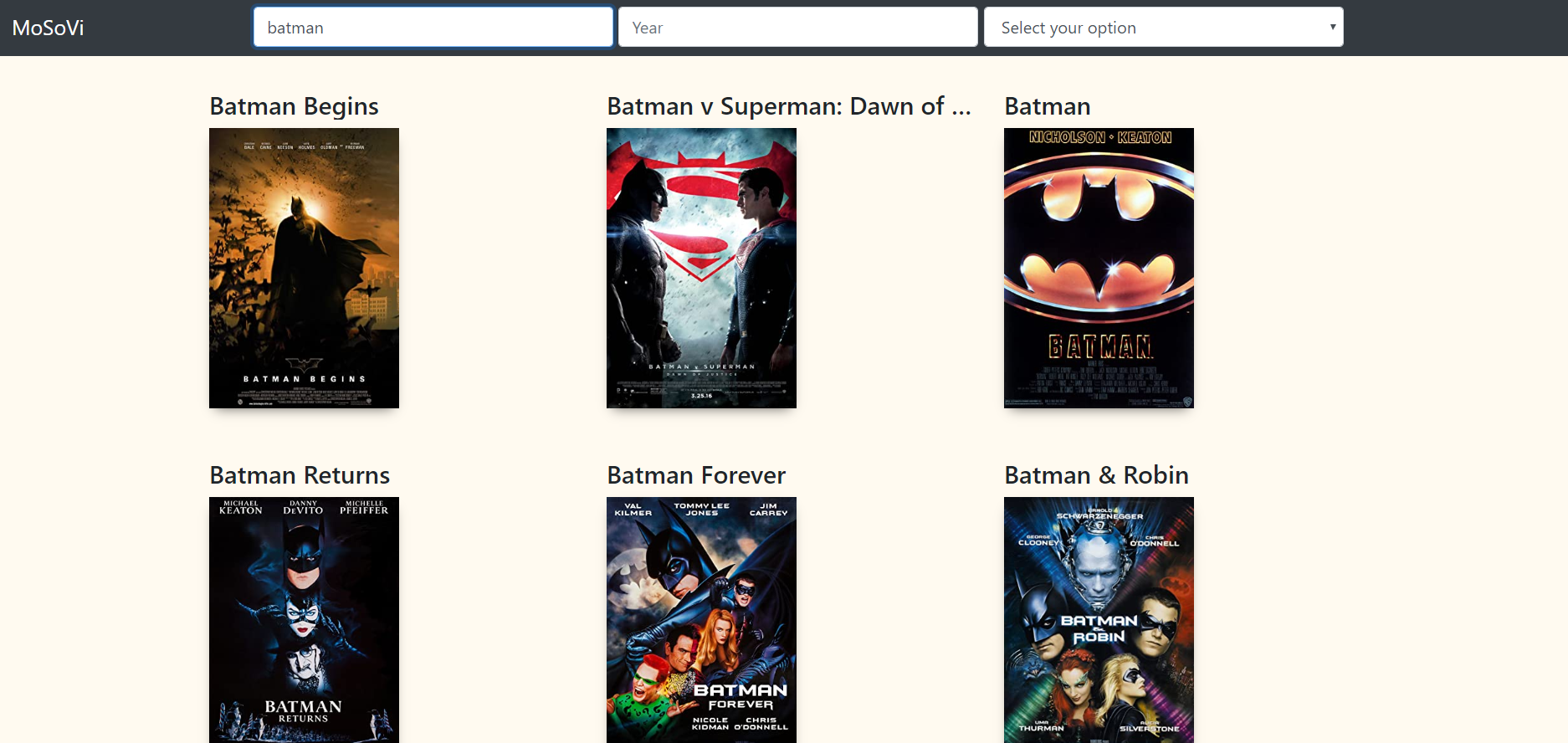Focus the movie search field containing batman
The width and height of the screenshot is (1568, 743).
[433, 27]
